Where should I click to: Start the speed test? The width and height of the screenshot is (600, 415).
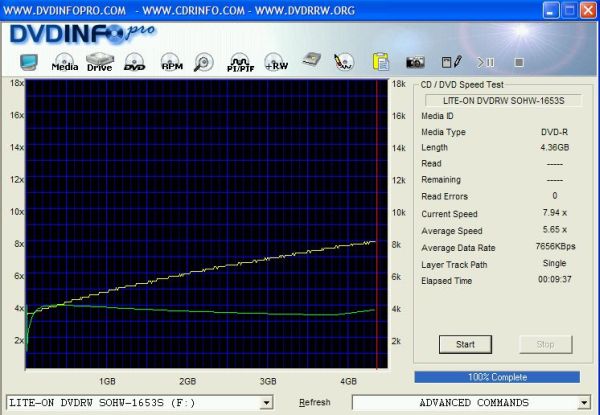coord(465,345)
